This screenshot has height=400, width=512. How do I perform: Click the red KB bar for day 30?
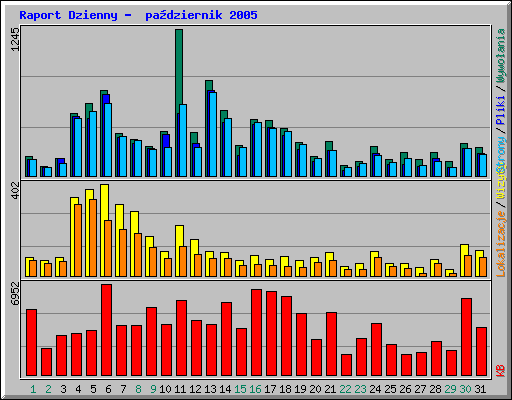(467, 337)
